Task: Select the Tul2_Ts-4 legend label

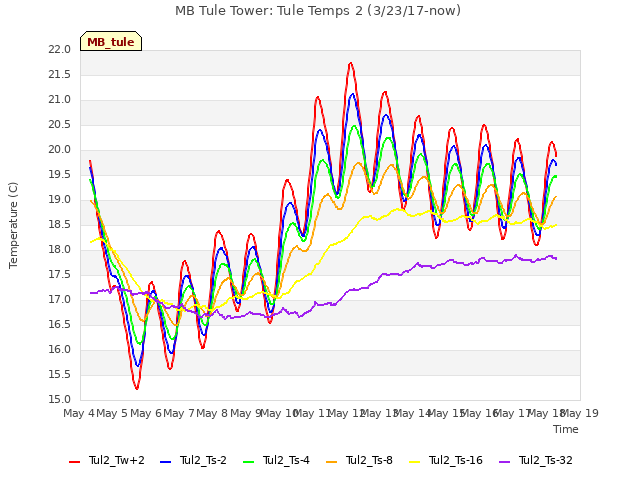Action: coord(287,460)
